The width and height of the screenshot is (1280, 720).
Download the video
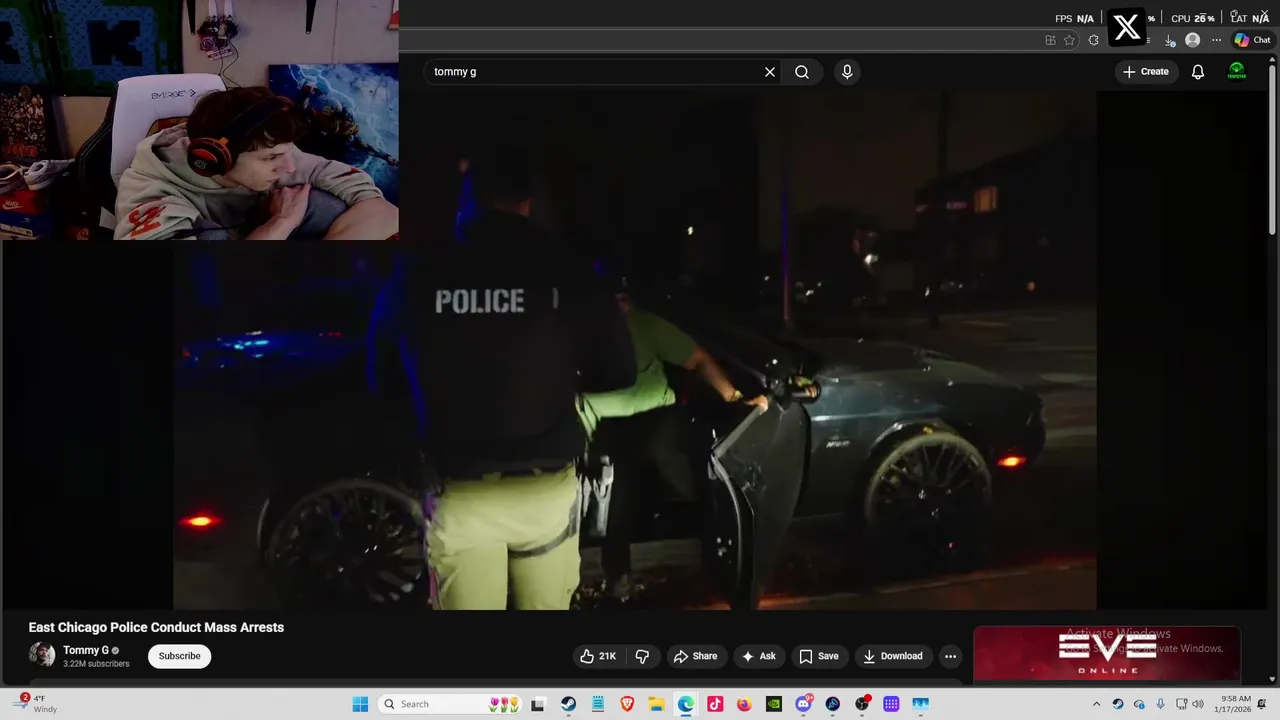[892, 656]
